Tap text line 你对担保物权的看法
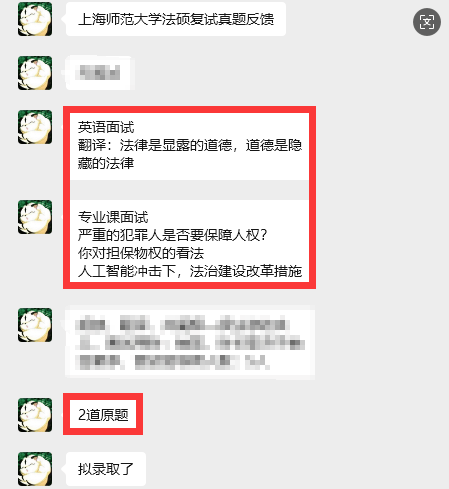This screenshot has height=489, width=449. point(141,253)
